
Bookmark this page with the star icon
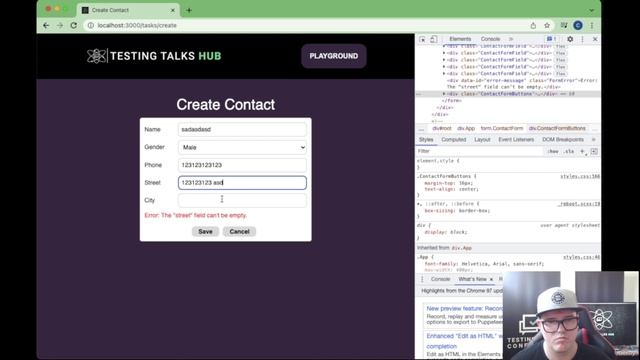coord(547,25)
